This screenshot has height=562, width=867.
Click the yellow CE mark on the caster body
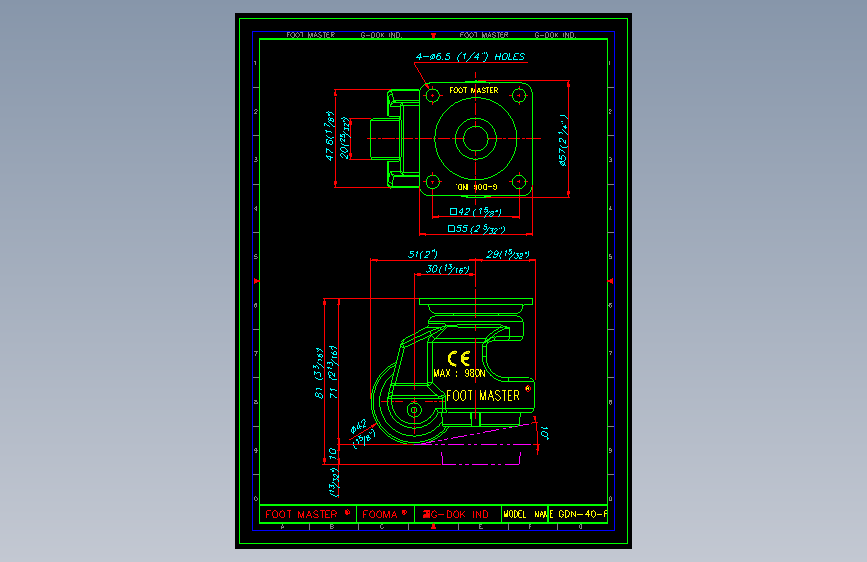pos(459,358)
